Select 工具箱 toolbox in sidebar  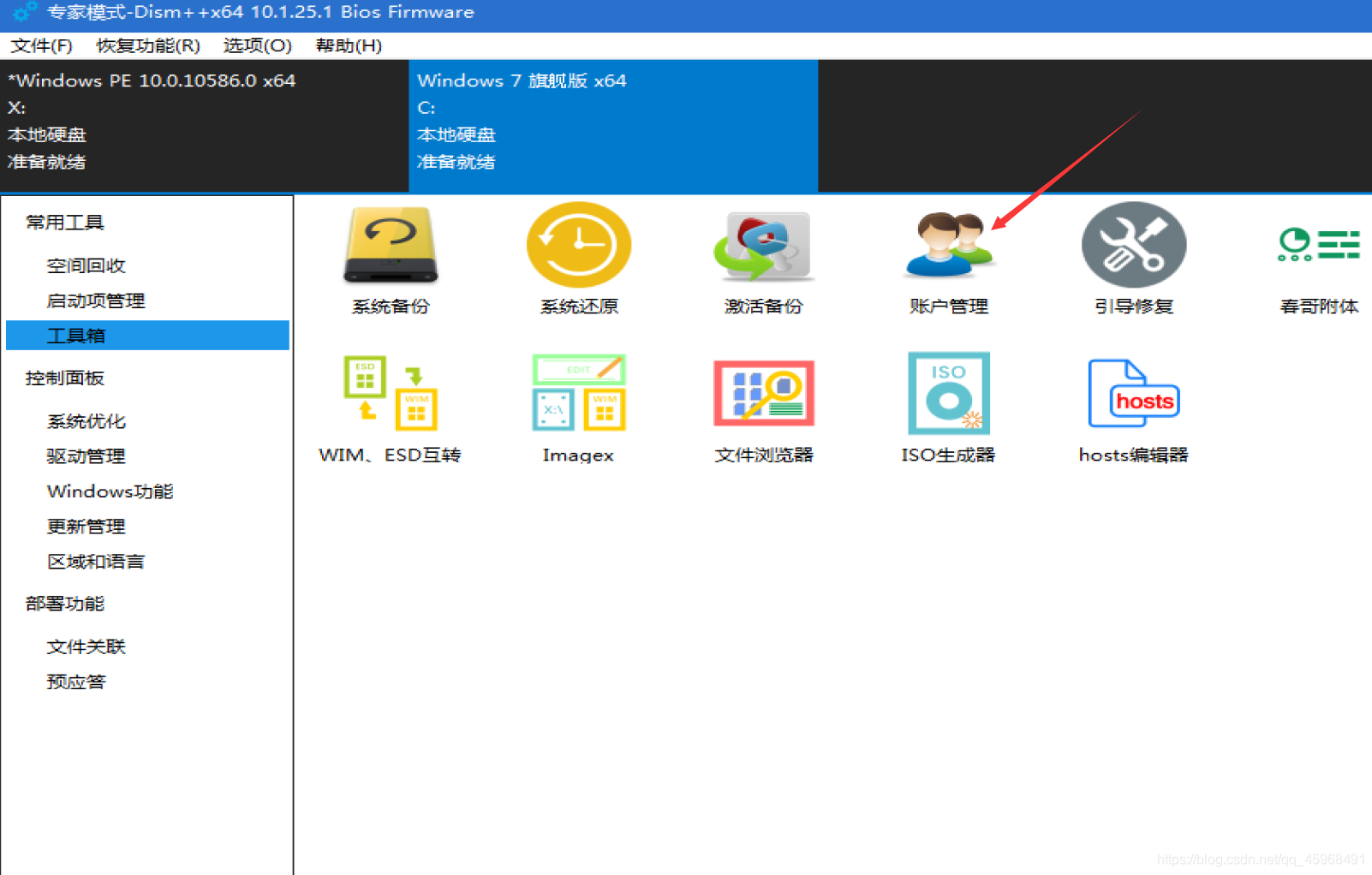coord(147,336)
